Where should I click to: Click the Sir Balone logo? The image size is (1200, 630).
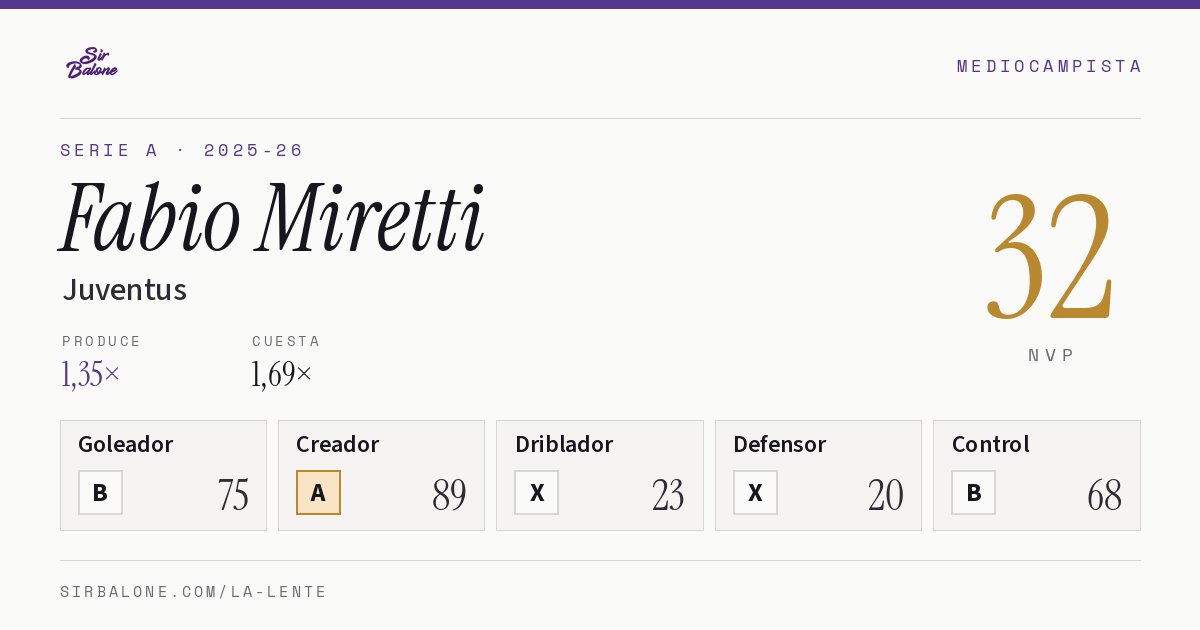point(92,63)
